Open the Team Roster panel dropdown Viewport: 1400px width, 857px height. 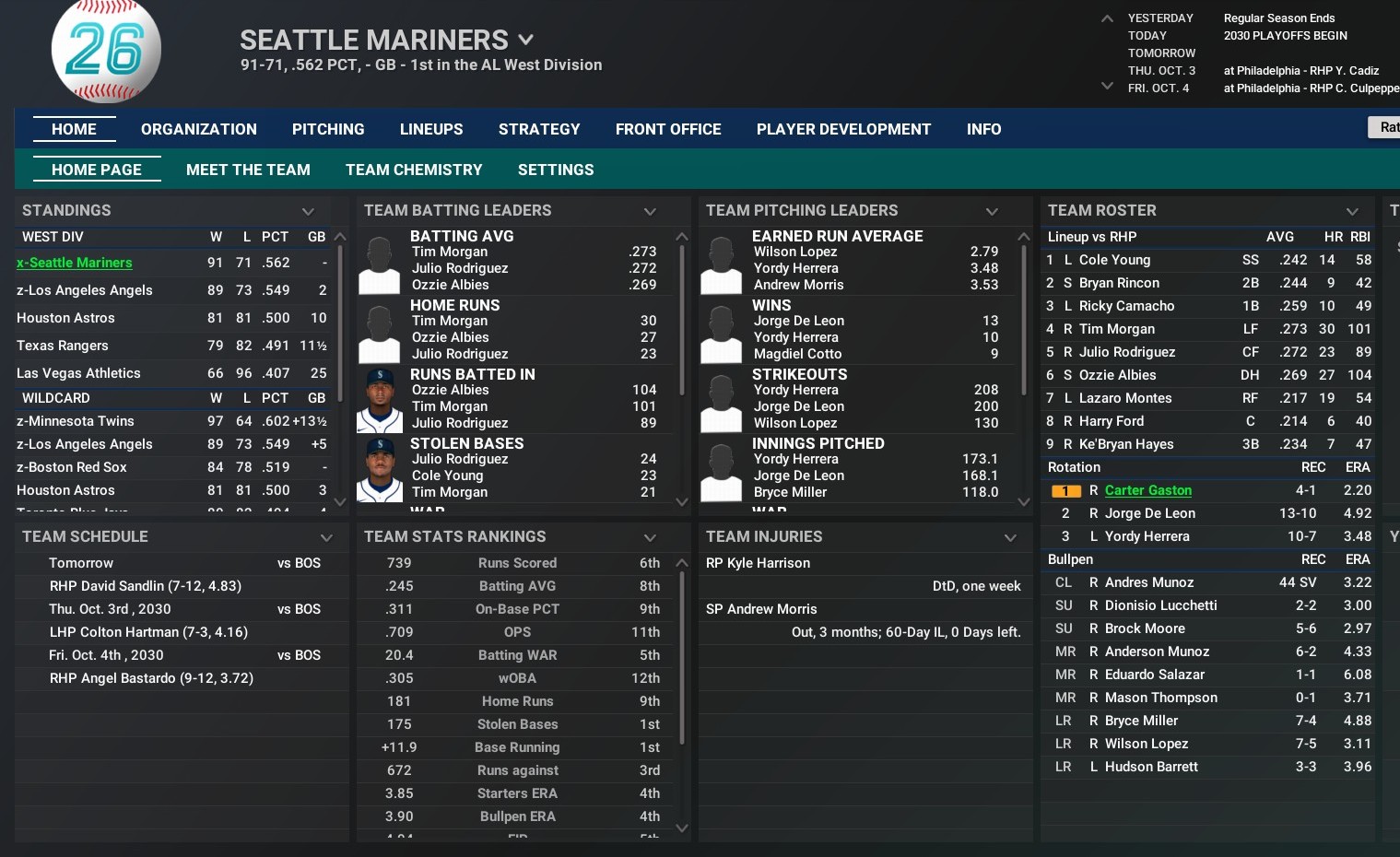tap(1352, 211)
